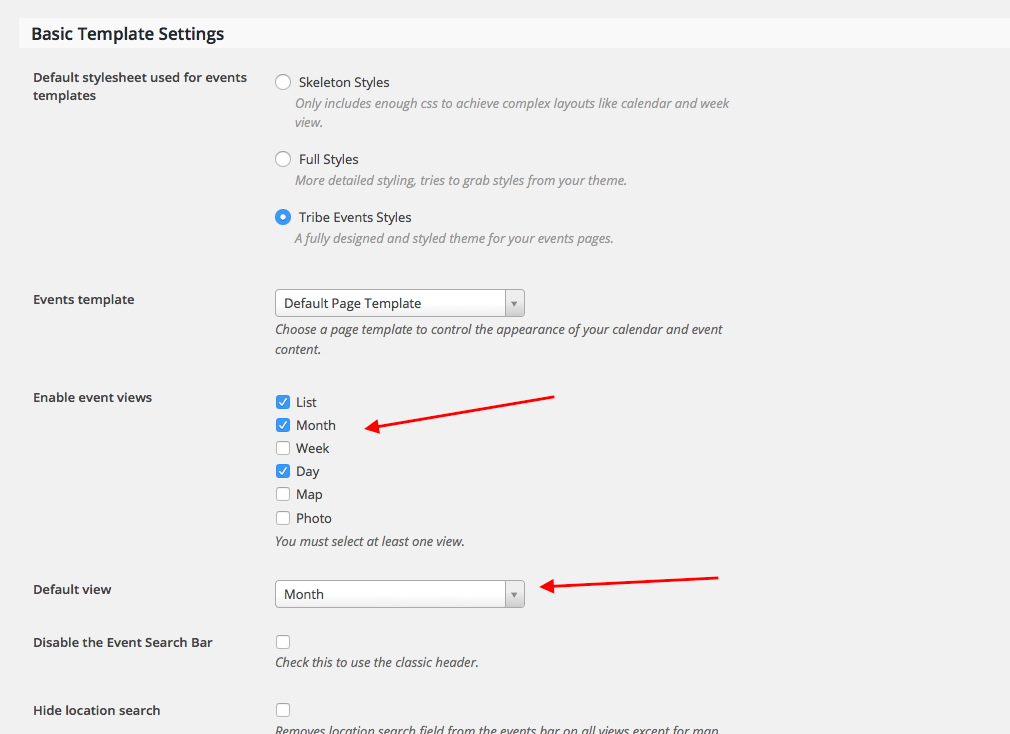The width and height of the screenshot is (1010, 734).
Task: Click the Basic Template Settings heading
Action: [x=127, y=34]
